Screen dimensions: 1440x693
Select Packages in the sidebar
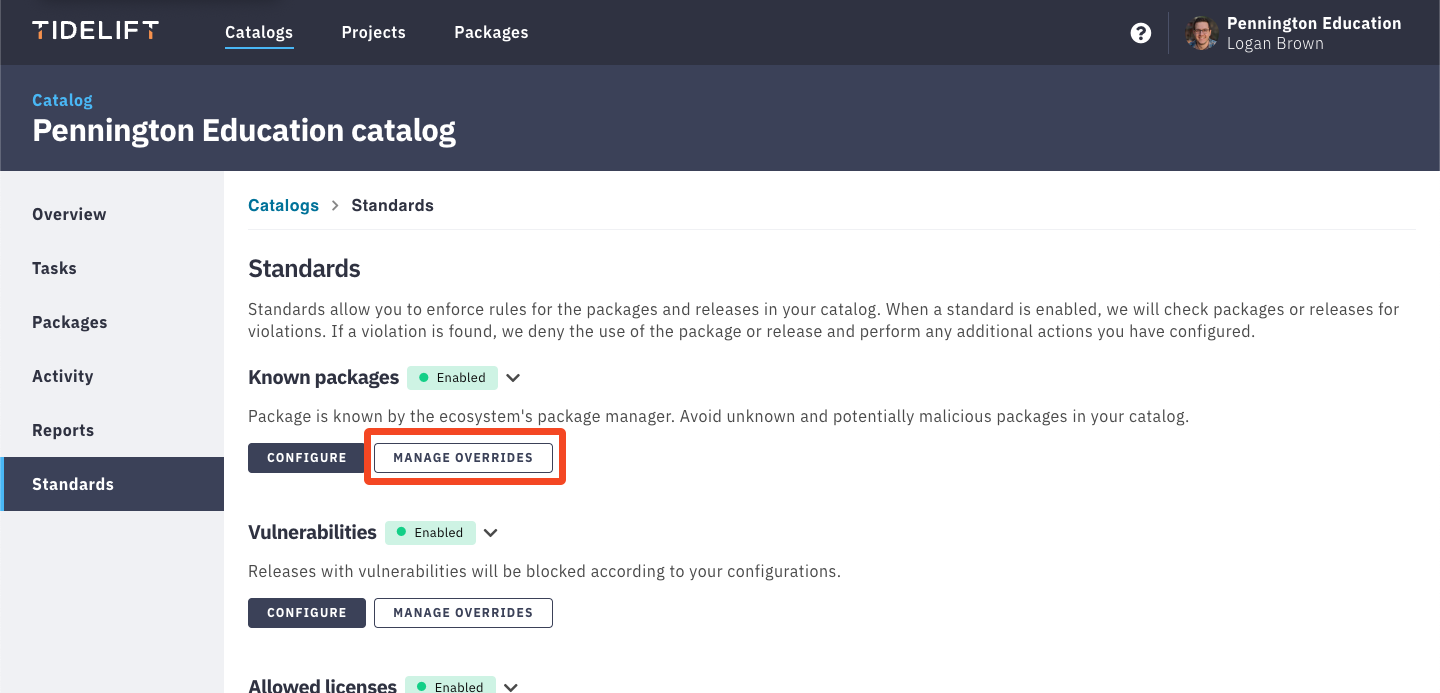click(x=112, y=322)
